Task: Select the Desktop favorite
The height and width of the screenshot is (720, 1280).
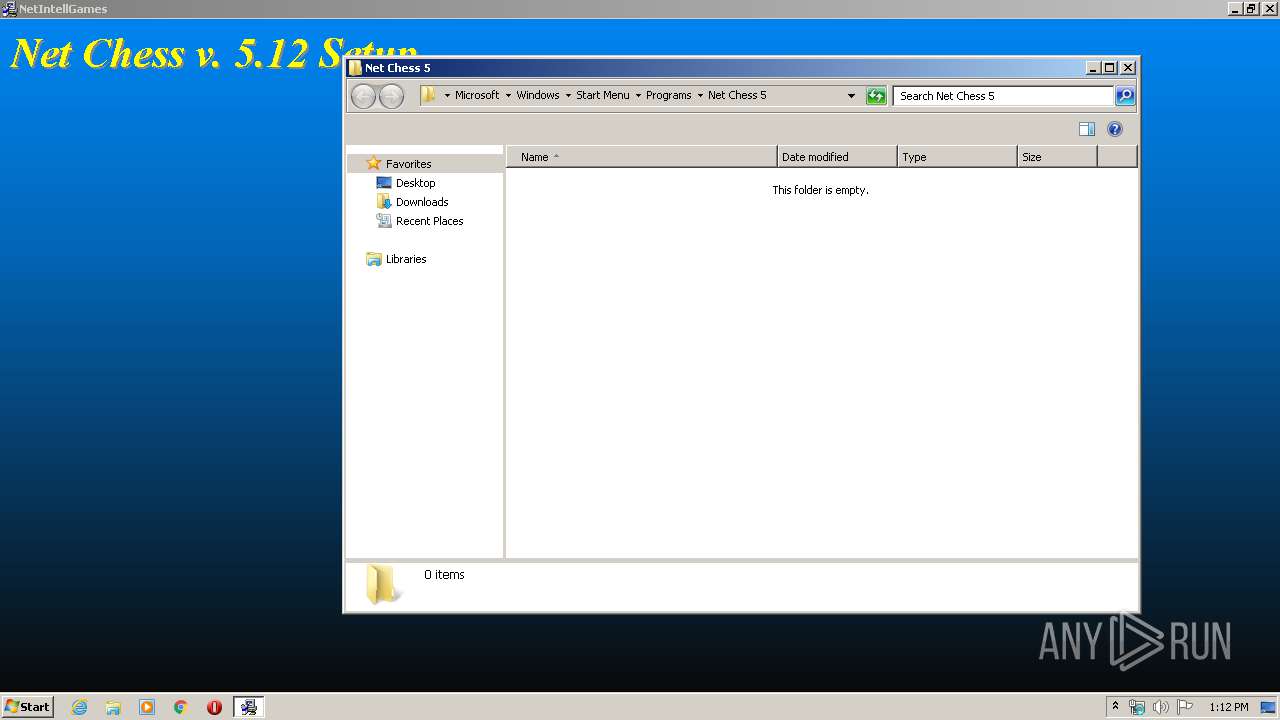Action: tap(415, 183)
